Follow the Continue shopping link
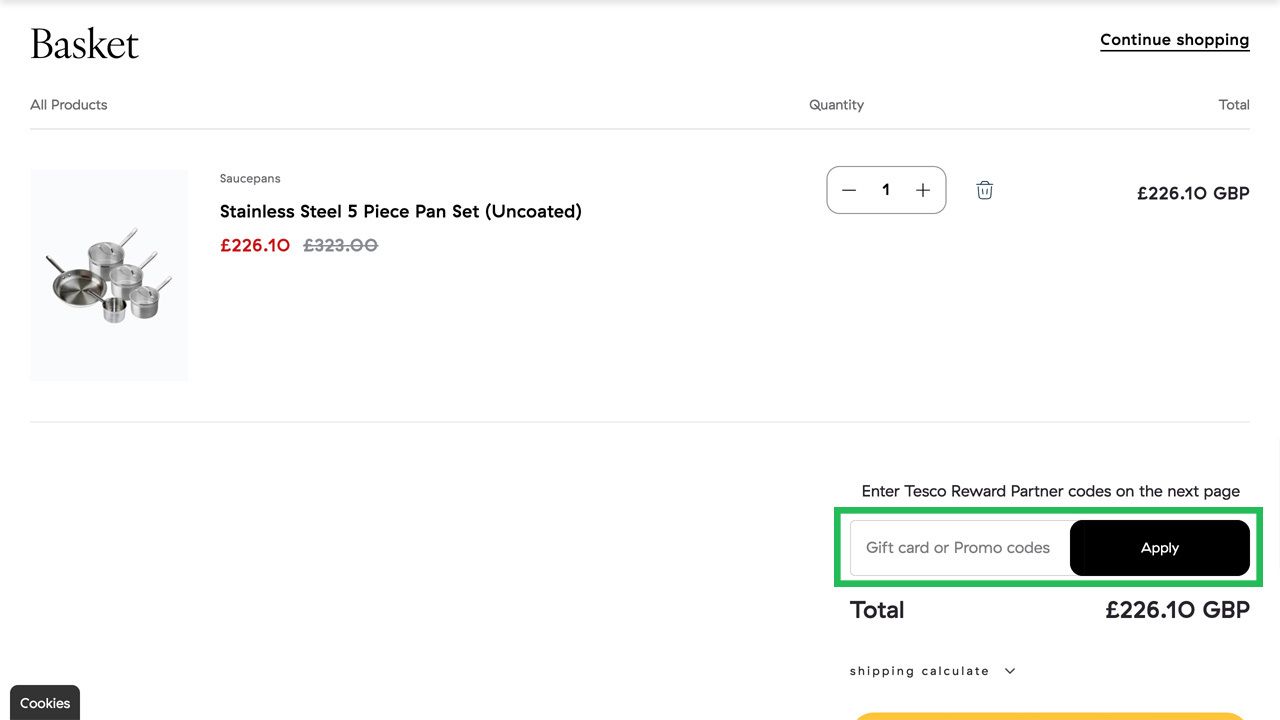Screen dimensions: 1280x720 tap(1174, 39)
